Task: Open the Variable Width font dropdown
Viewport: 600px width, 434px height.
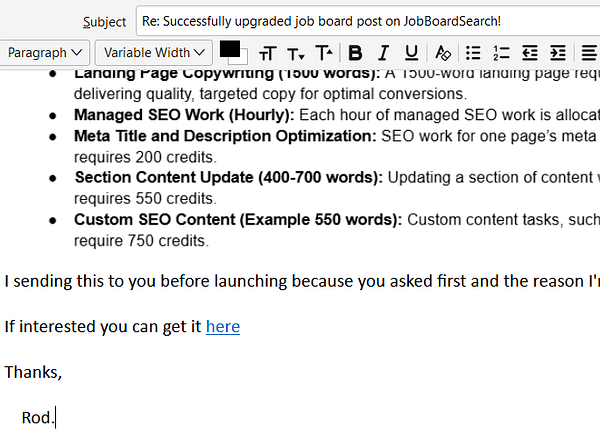Action: coord(155,52)
